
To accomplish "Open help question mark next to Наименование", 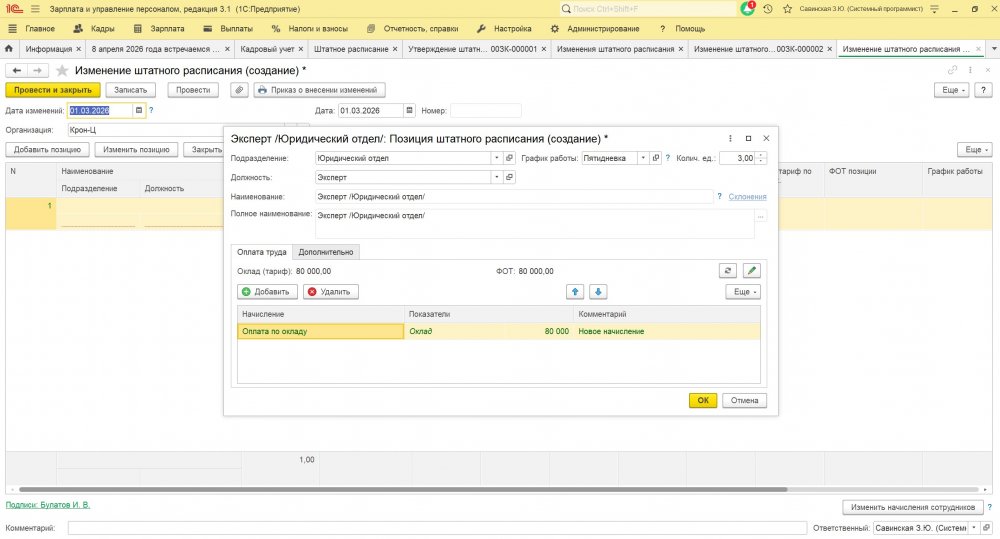I will (x=719, y=196).
